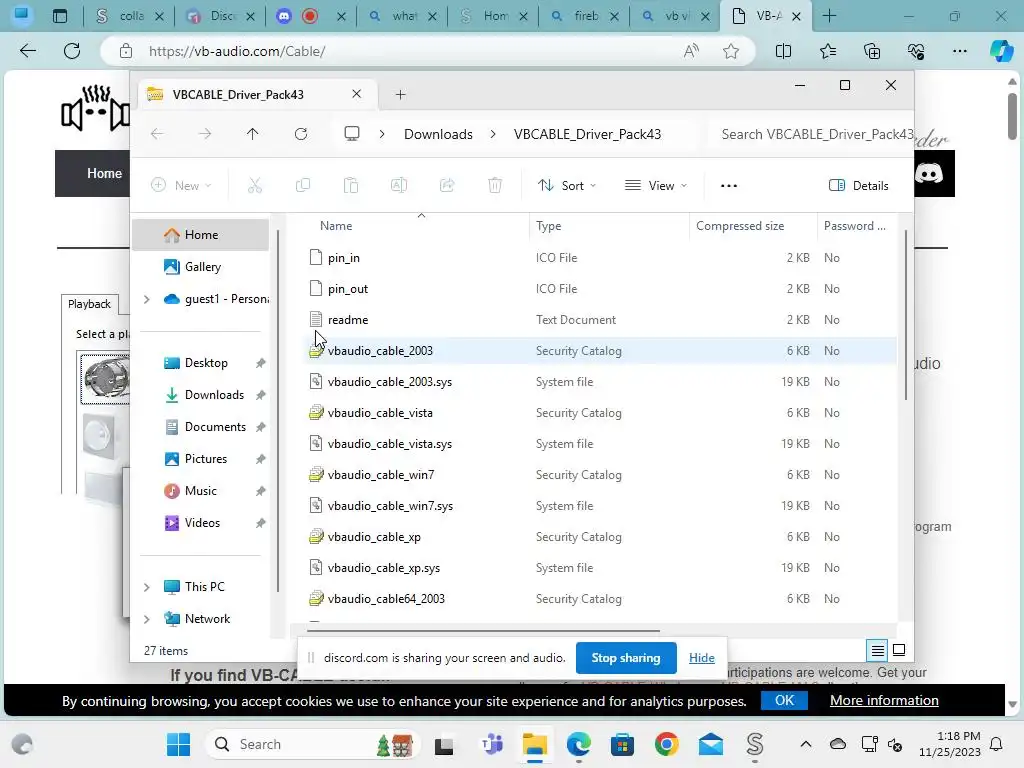Open the Sort dropdown menu

566,185
